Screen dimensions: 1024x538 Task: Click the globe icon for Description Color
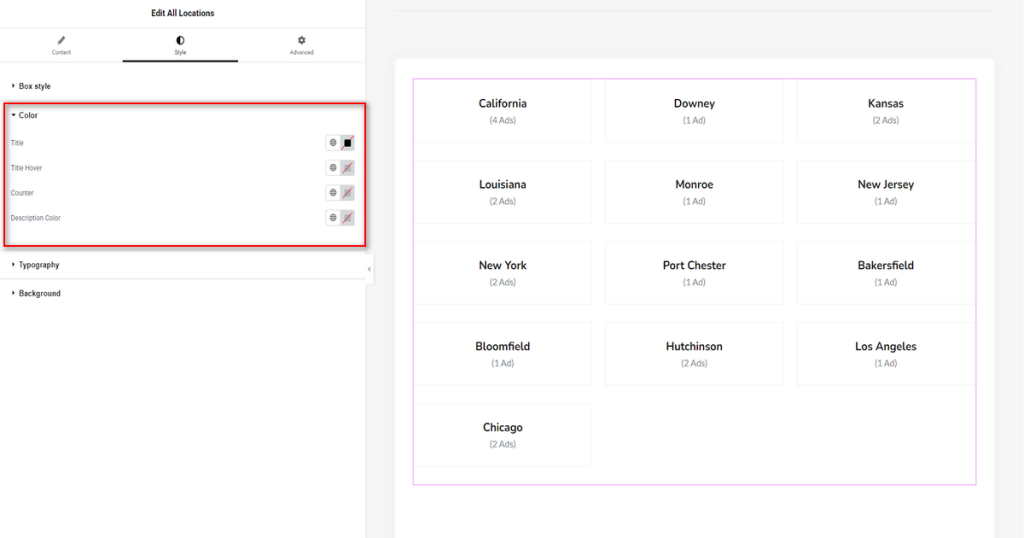point(333,217)
